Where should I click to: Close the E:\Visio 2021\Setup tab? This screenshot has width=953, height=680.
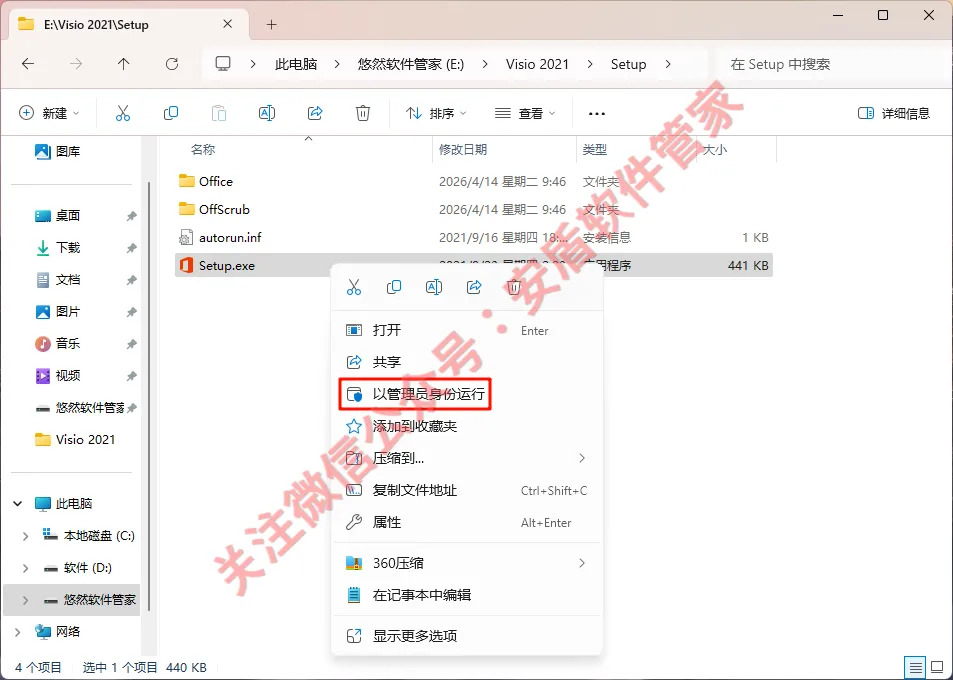pos(227,24)
